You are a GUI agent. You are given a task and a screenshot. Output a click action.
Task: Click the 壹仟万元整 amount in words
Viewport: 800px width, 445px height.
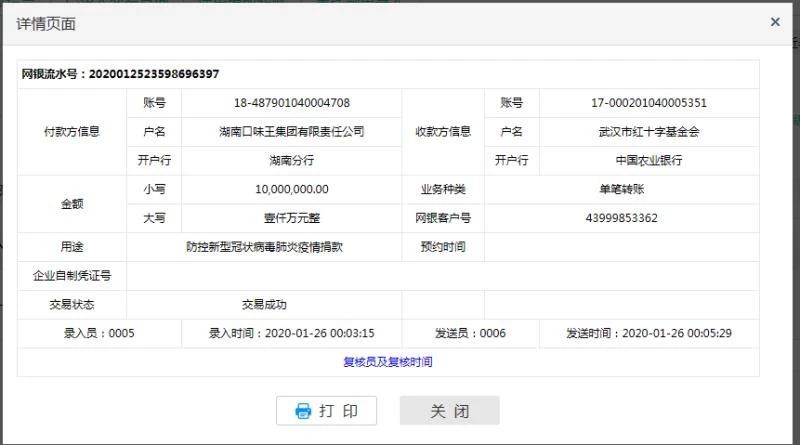[291, 218]
